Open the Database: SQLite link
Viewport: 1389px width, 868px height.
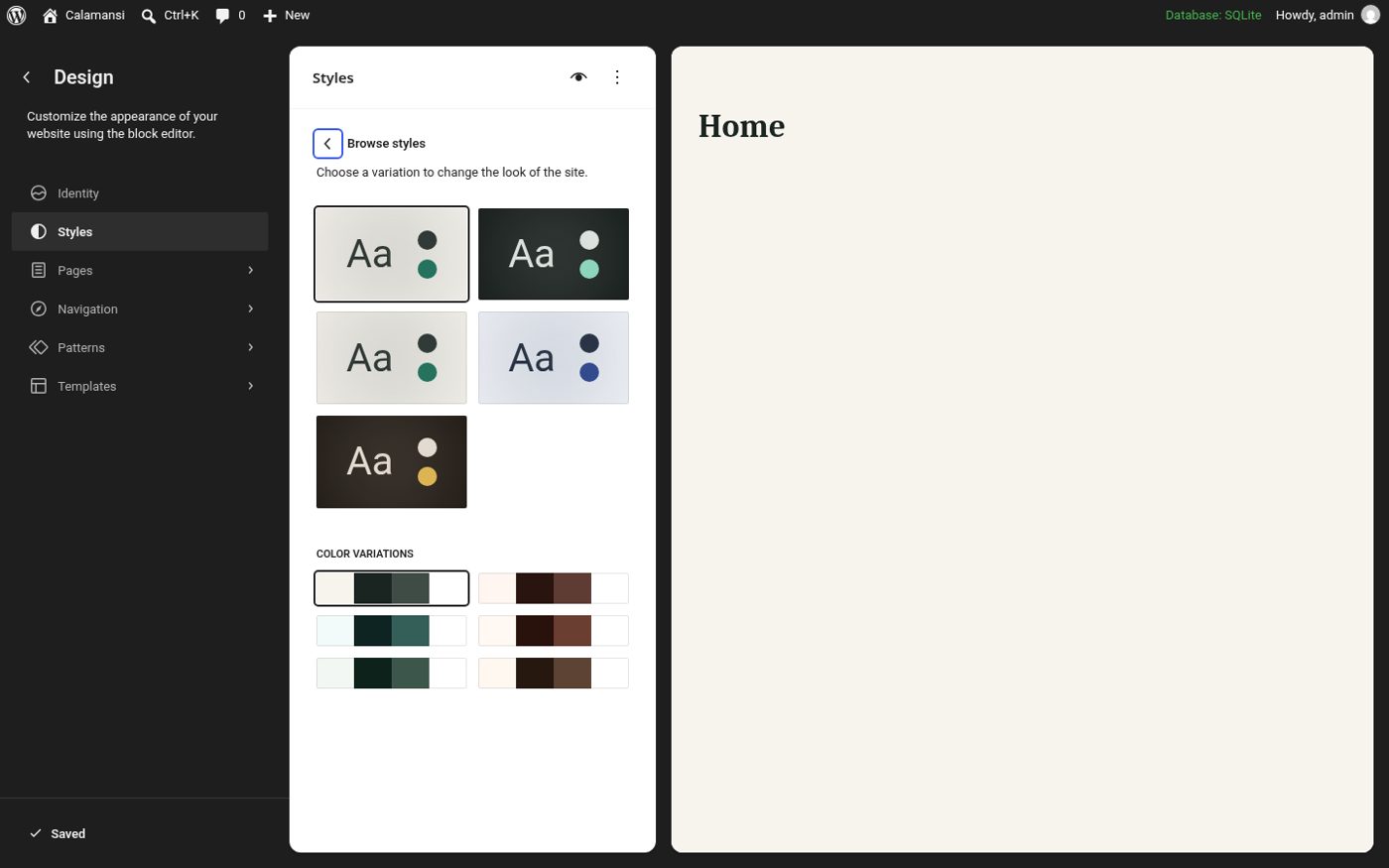(x=1212, y=15)
